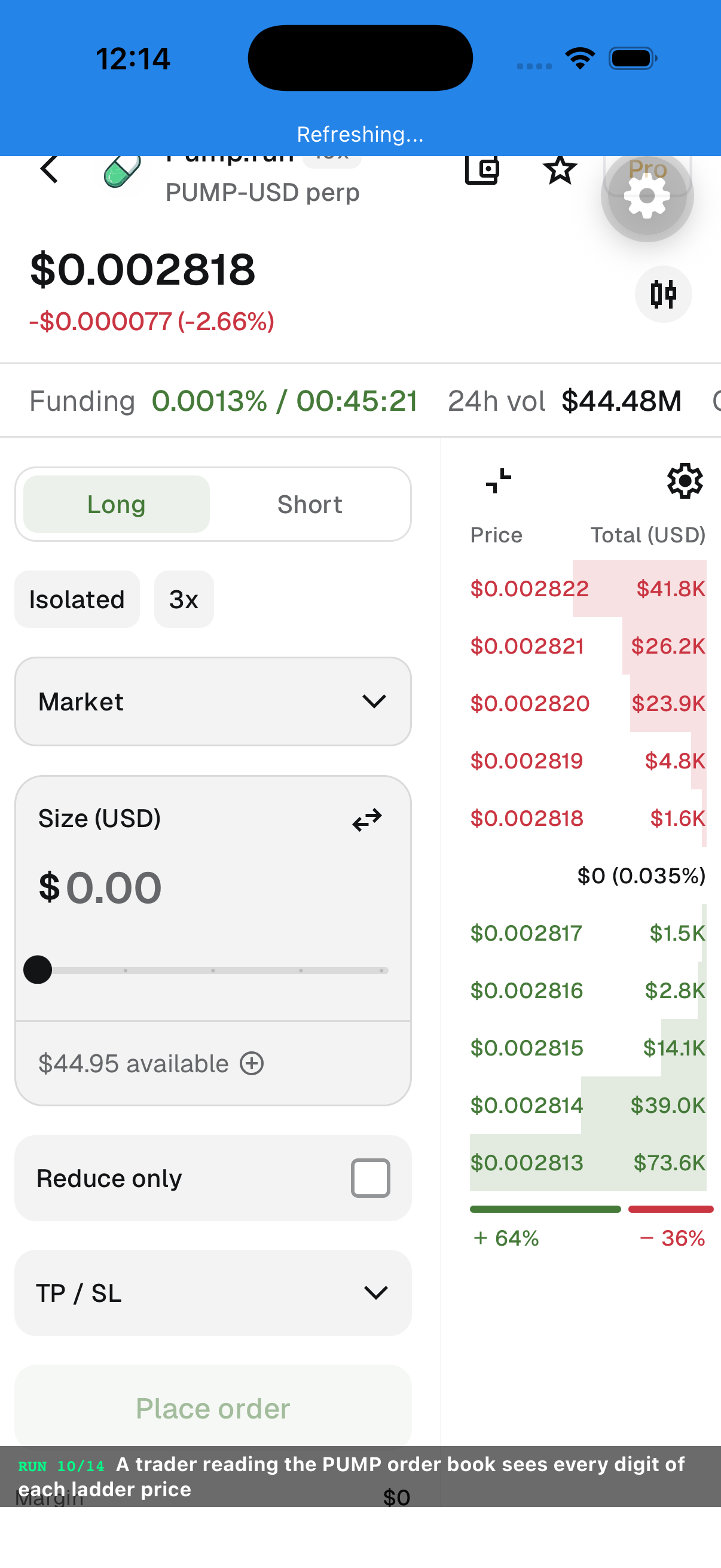Tap the 12:14 clock in status bar
Image resolution: width=721 pixels, height=1568 pixels.
point(133,59)
